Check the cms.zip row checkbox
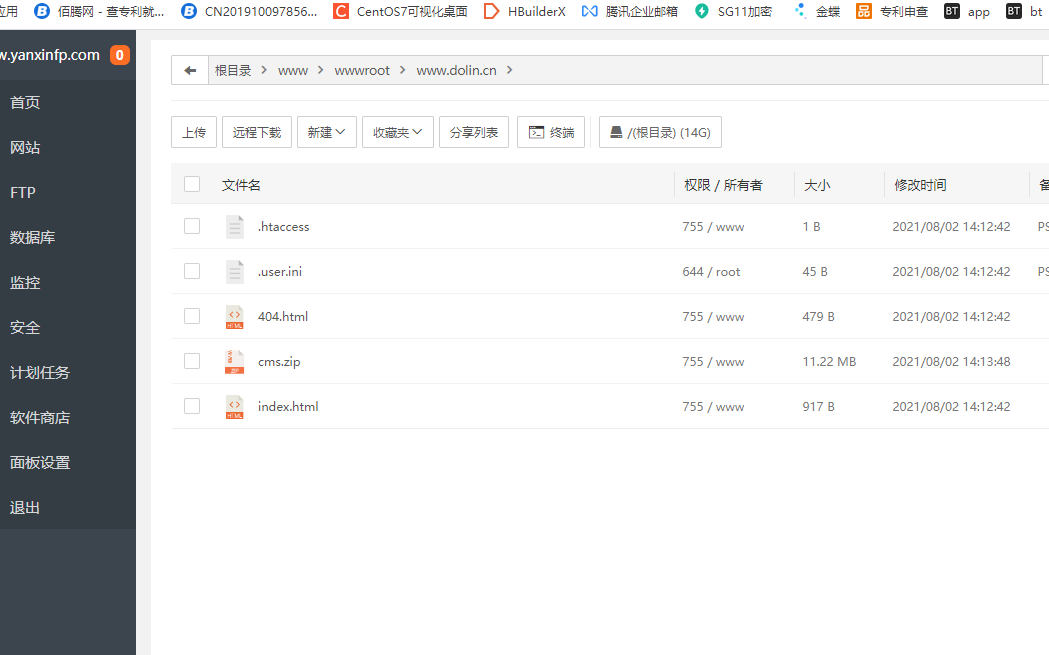 (x=192, y=361)
